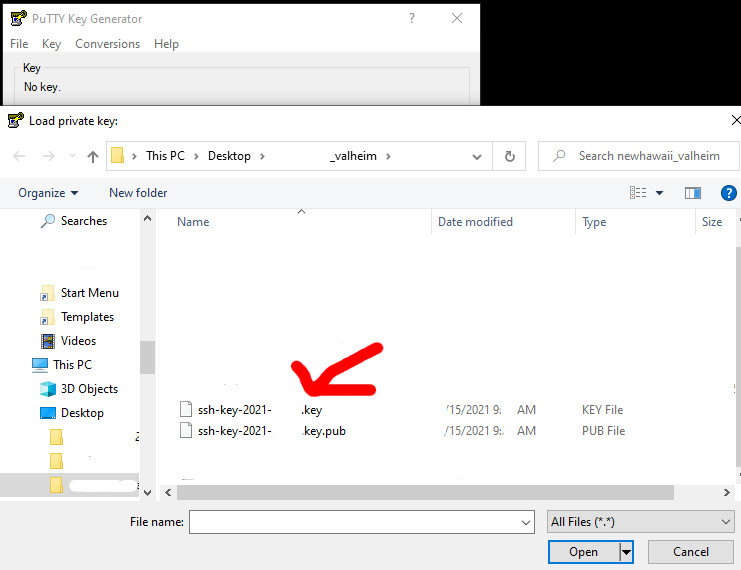Open the File menu in PuTTY Key Generator
Screen dimensions: 741x570
click(x=19, y=44)
